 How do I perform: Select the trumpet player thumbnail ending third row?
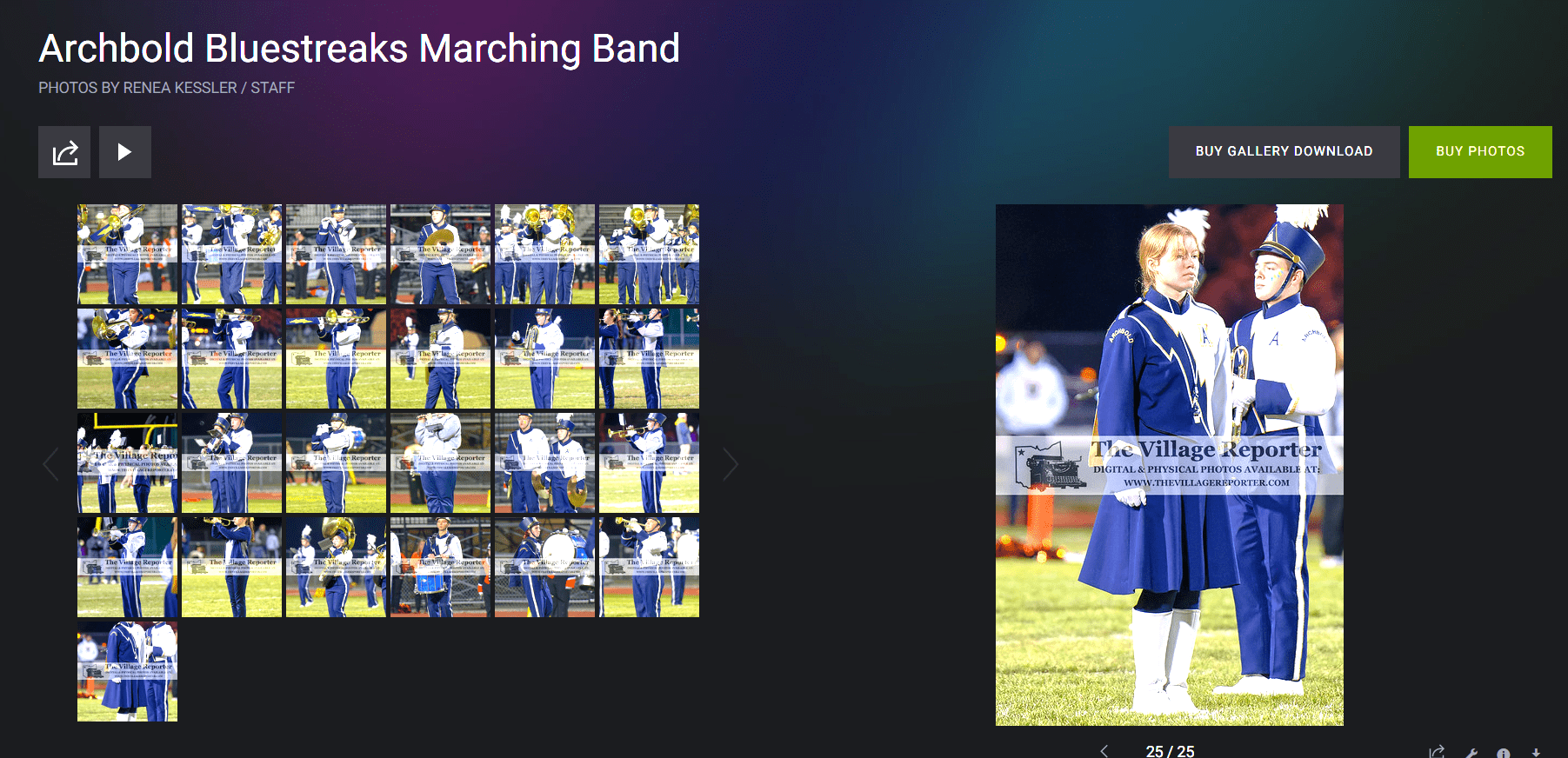tap(649, 462)
